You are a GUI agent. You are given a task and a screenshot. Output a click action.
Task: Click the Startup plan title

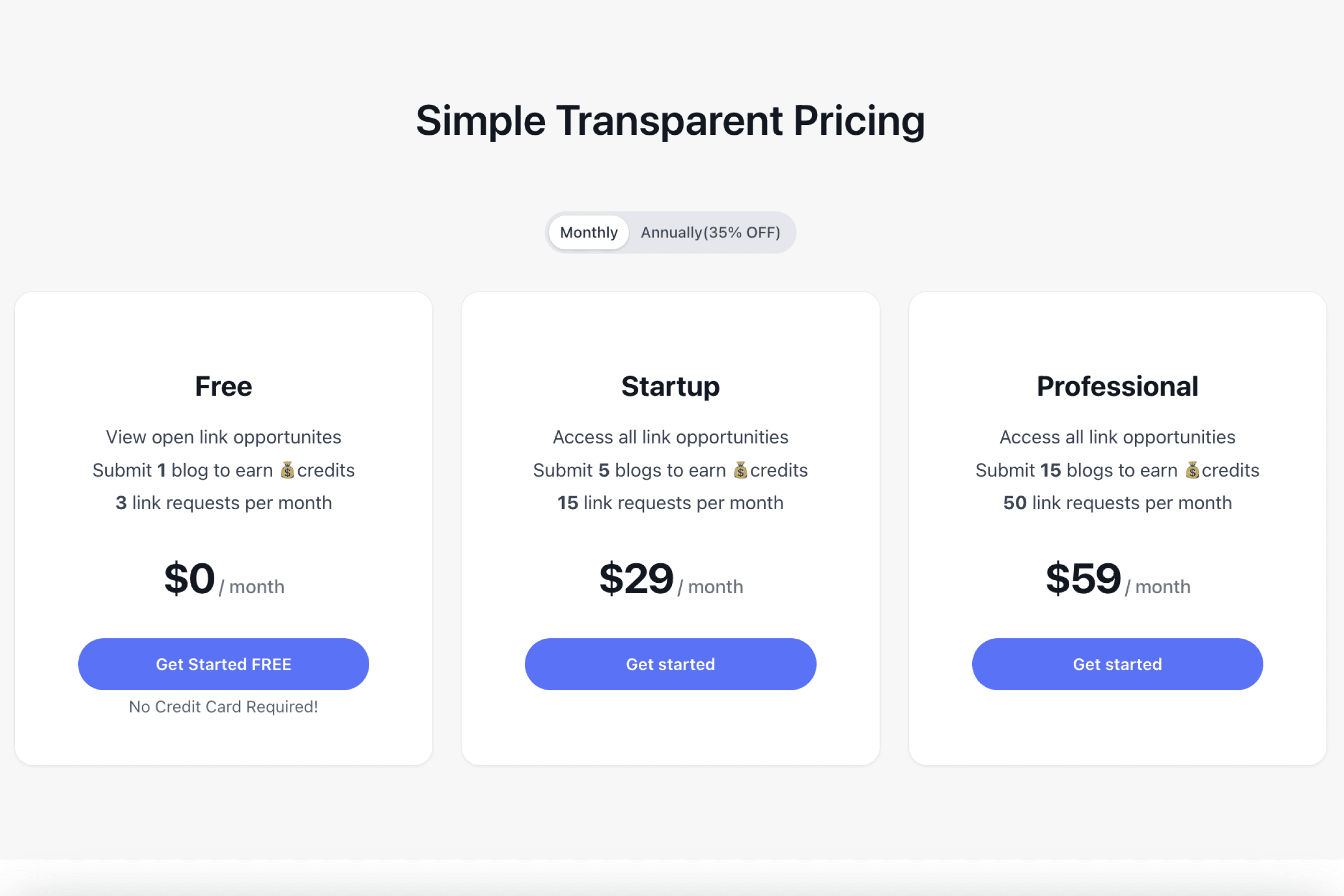point(670,386)
